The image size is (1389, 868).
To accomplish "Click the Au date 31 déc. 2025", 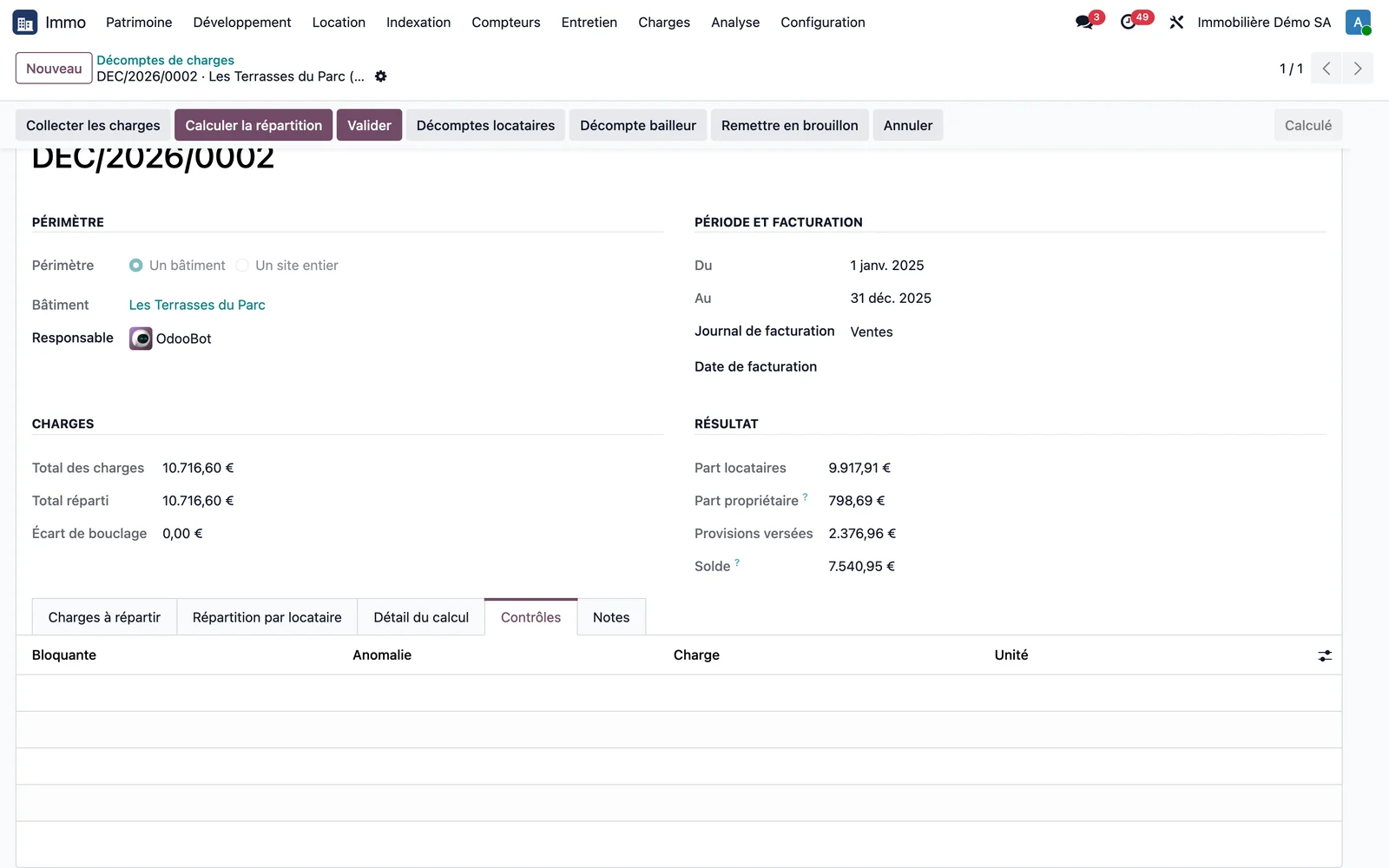I will point(891,299).
